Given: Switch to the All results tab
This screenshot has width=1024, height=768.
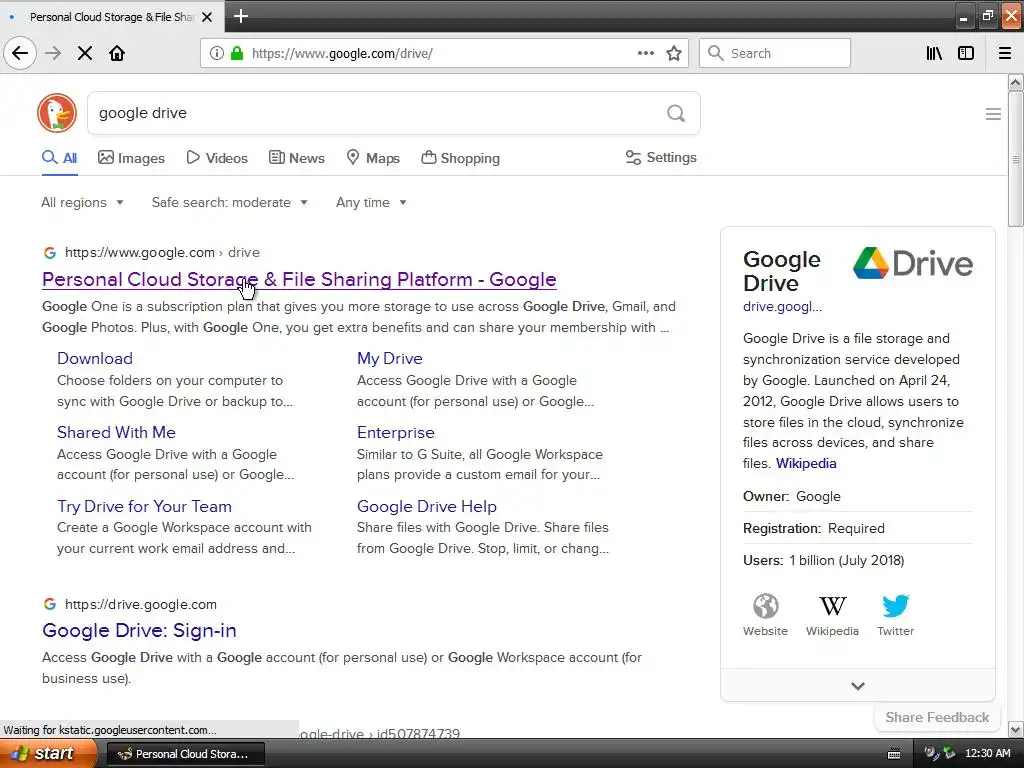Looking at the screenshot, I should 59,158.
